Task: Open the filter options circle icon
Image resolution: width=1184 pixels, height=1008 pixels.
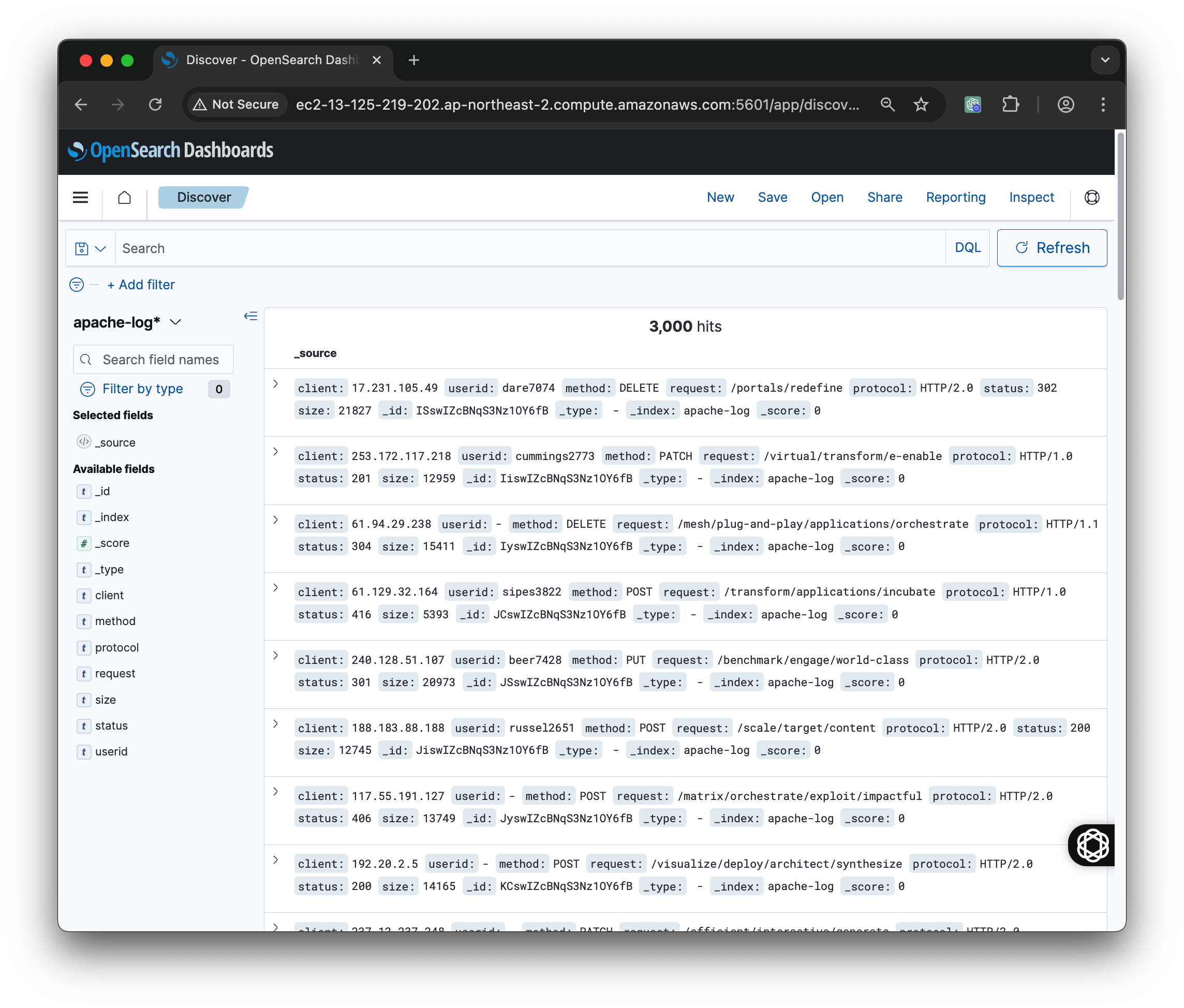Action: coord(77,285)
